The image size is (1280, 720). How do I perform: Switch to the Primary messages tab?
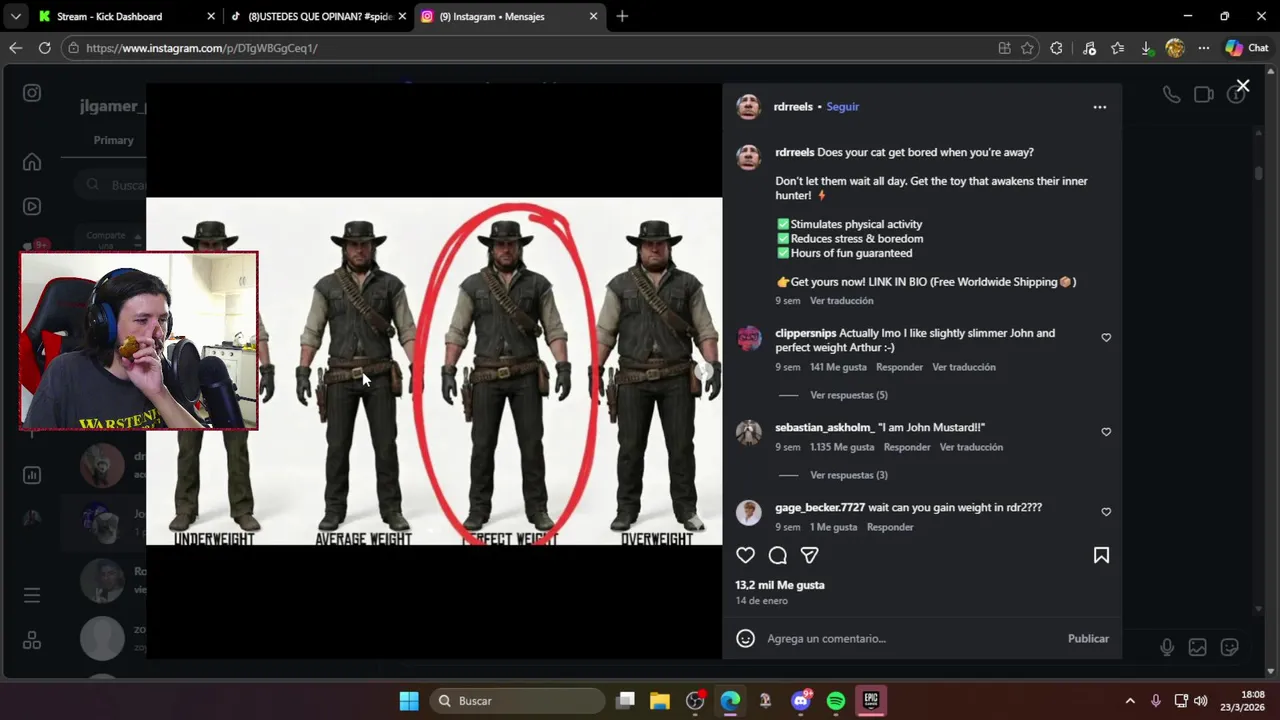113,140
